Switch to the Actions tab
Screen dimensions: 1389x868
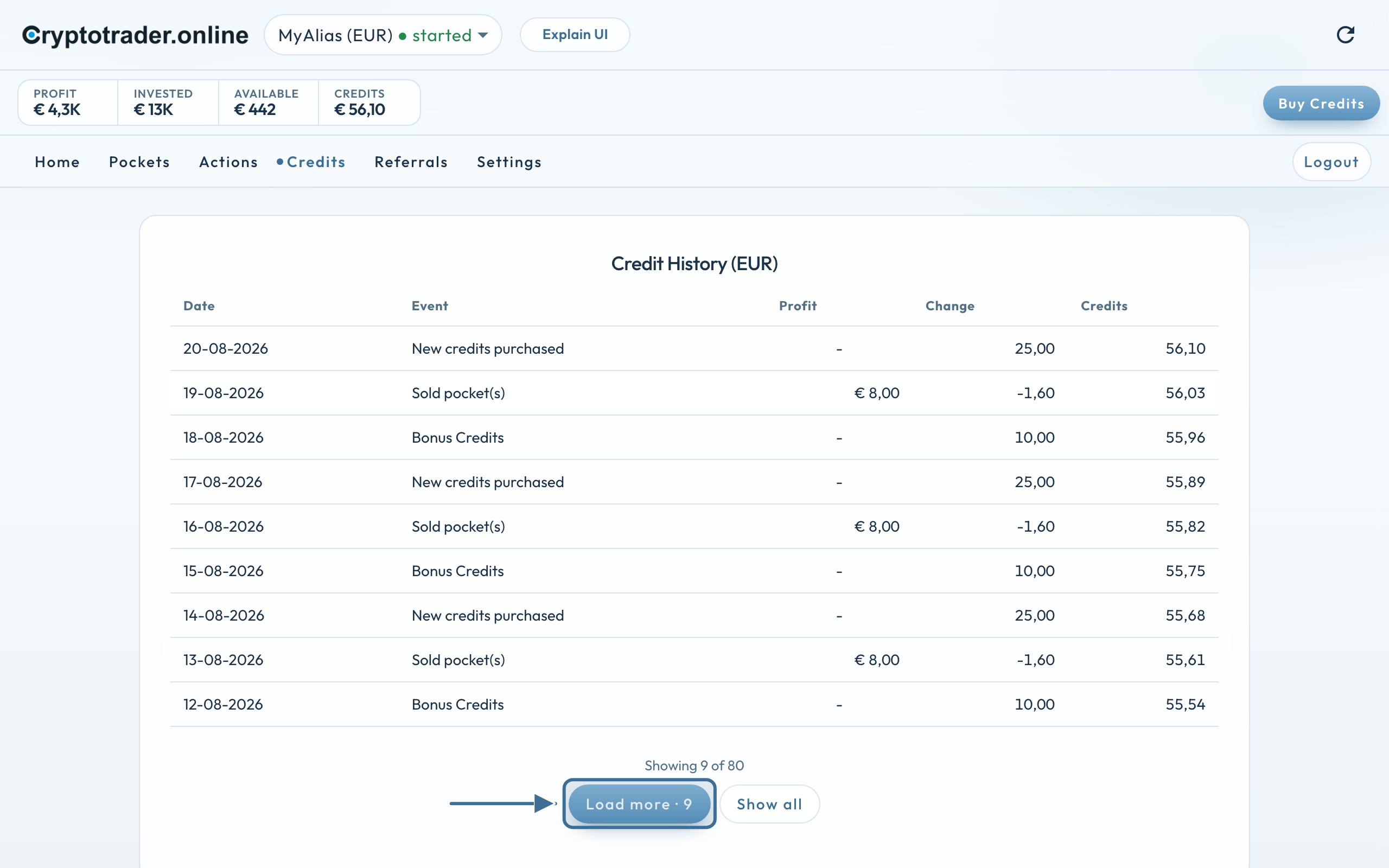(x=228, y=162)
